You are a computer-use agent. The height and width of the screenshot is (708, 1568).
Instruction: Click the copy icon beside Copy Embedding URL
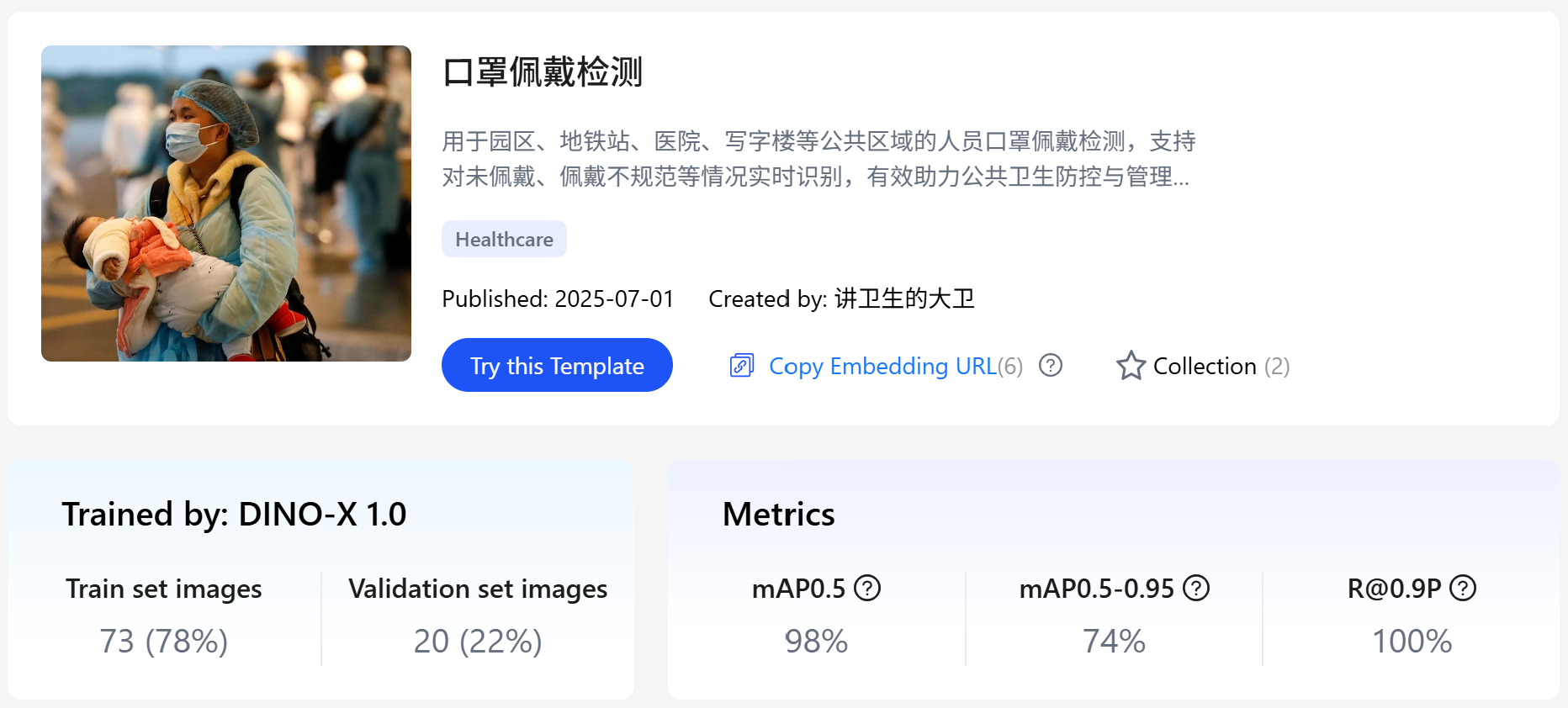[x=742, y=366]
